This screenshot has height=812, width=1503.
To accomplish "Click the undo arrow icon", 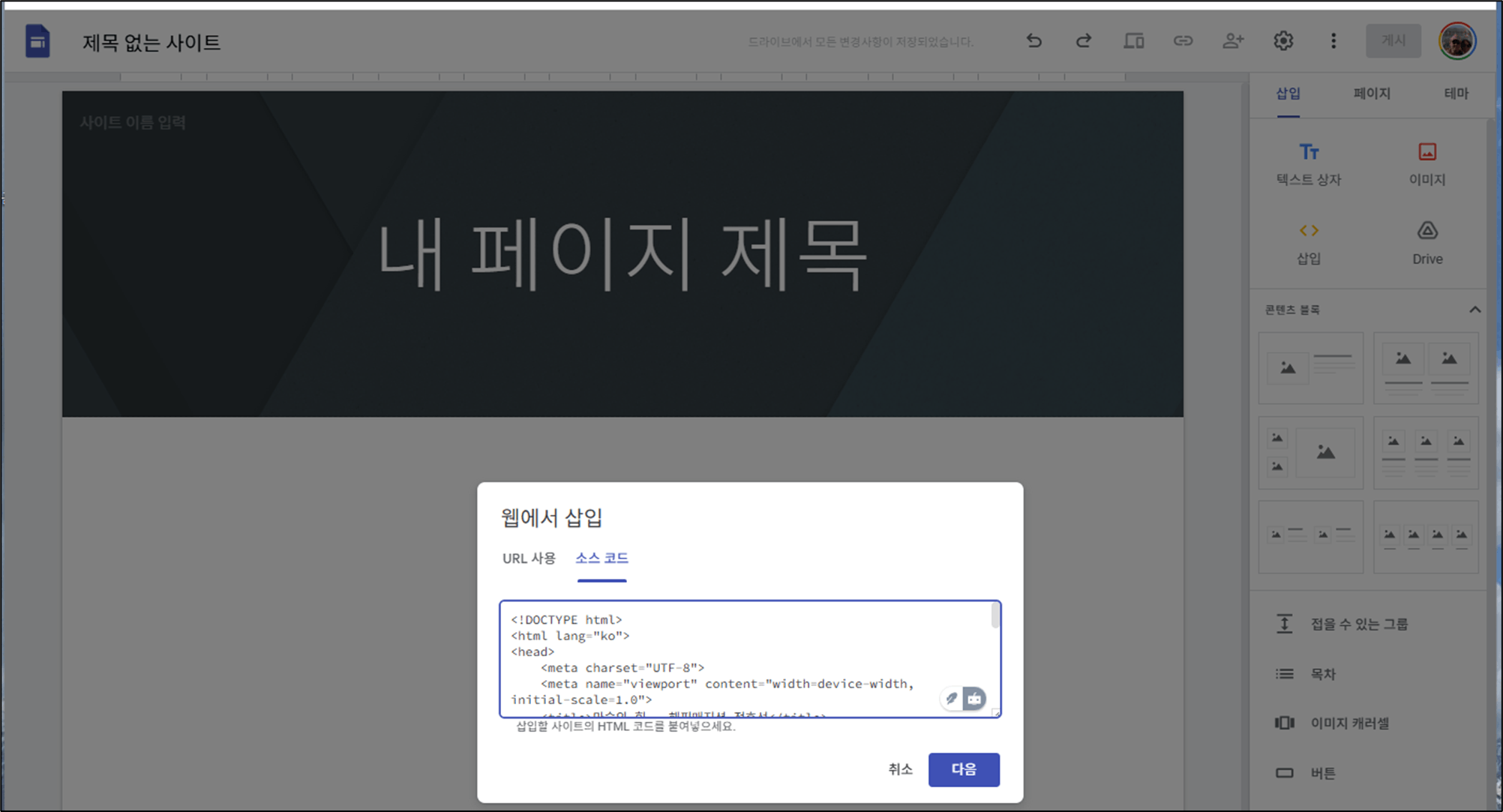I will (1034, 41).
